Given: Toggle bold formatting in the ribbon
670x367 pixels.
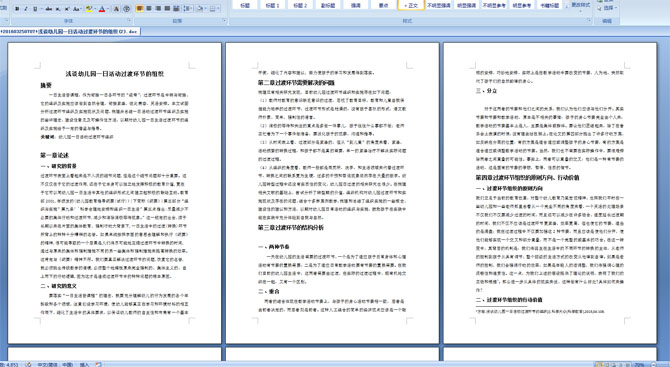Looking at the screenshot, I should [17, 9].
